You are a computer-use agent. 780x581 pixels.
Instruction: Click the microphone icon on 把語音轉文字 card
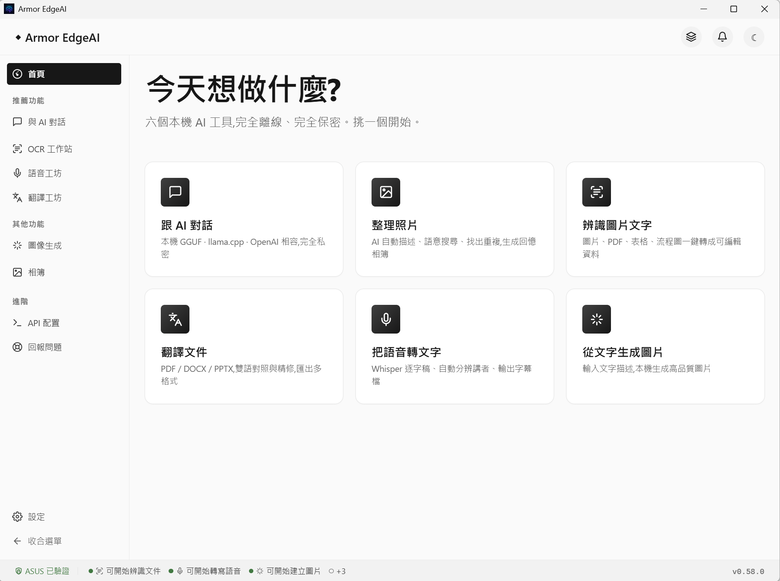386,319
